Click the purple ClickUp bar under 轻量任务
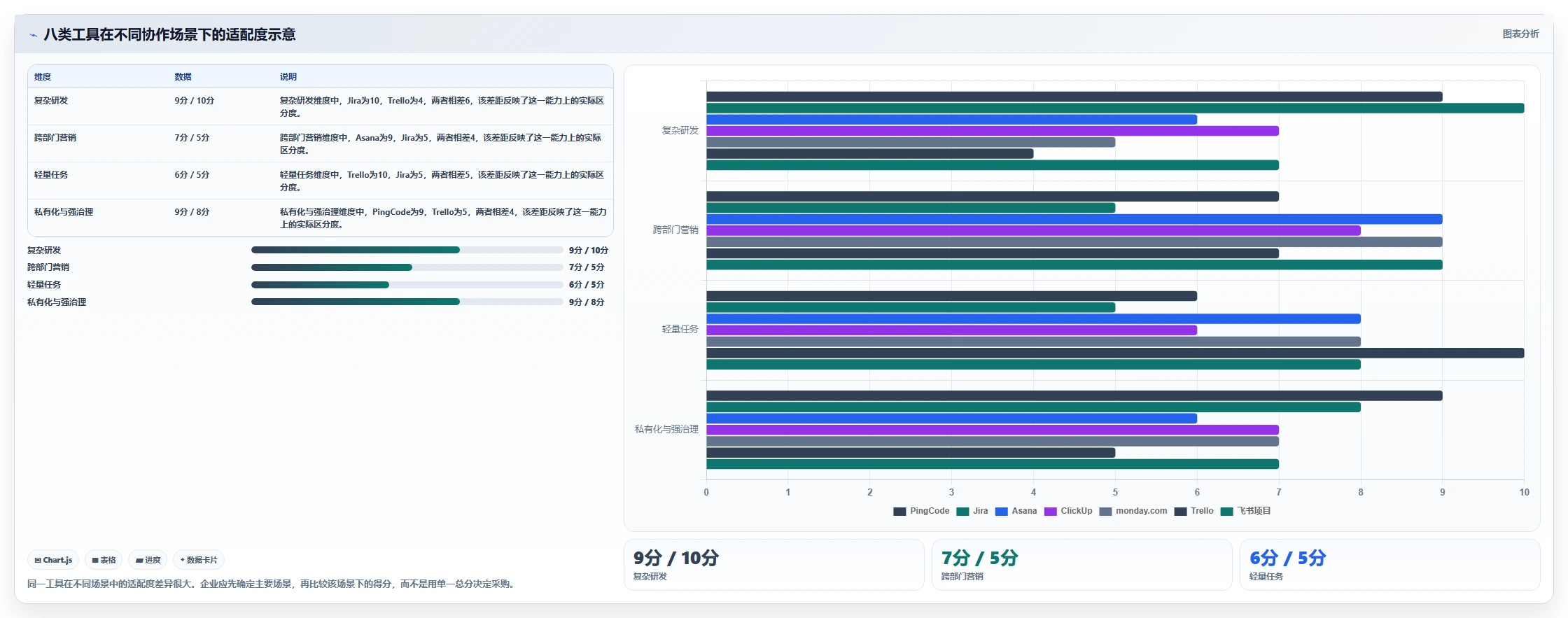Viewport: 1568px width, 618px height. pyautogui.click(x=951, y=330)
